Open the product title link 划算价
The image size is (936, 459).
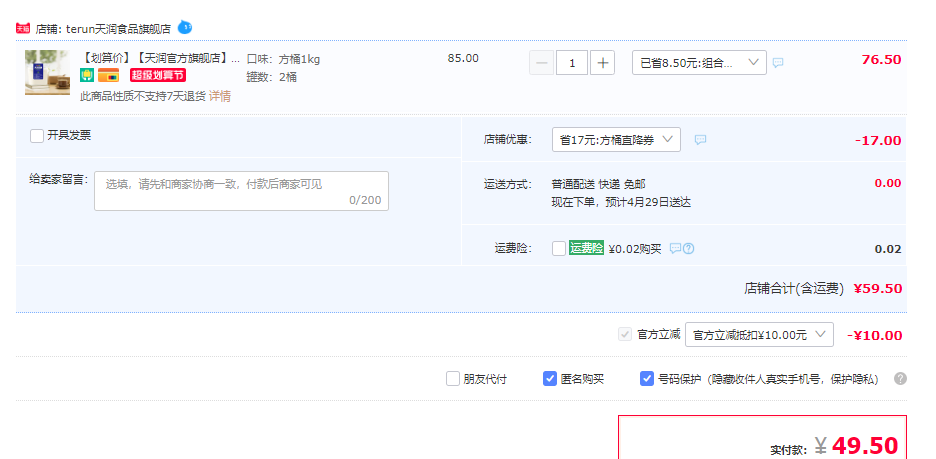(161, 58)
